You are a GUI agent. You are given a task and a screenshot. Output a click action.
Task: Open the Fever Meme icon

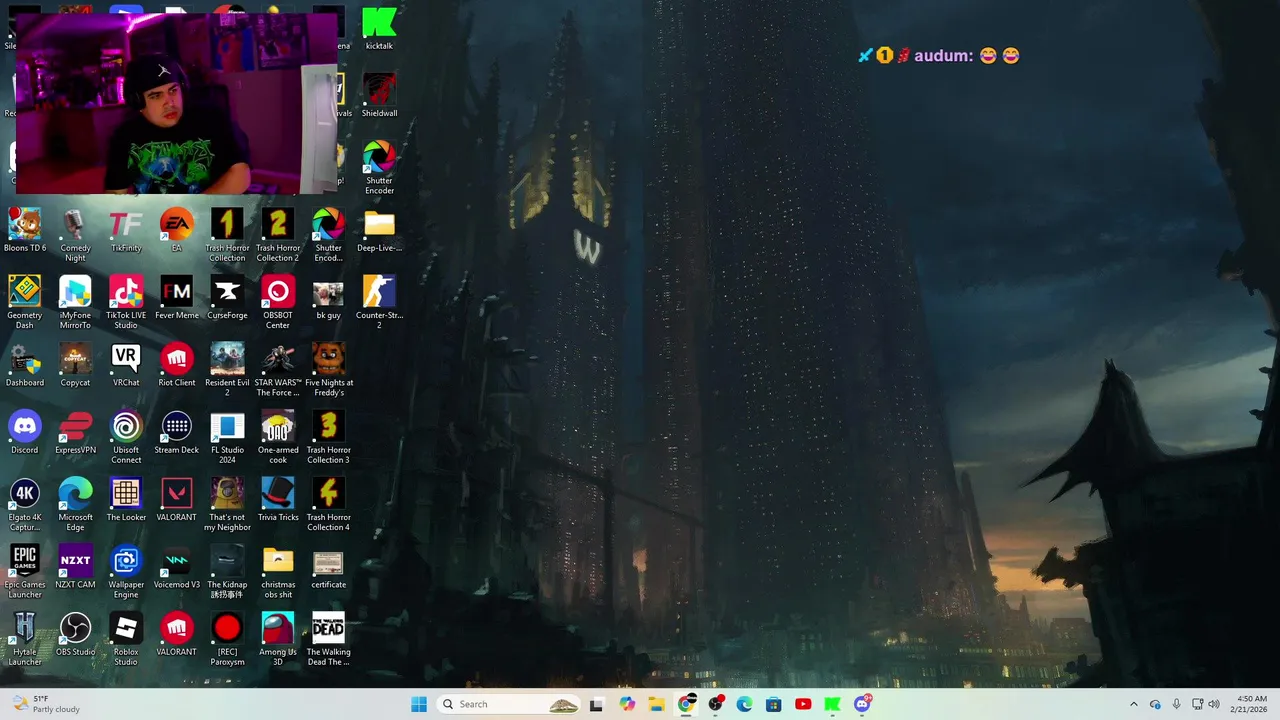tap(177, 298)
